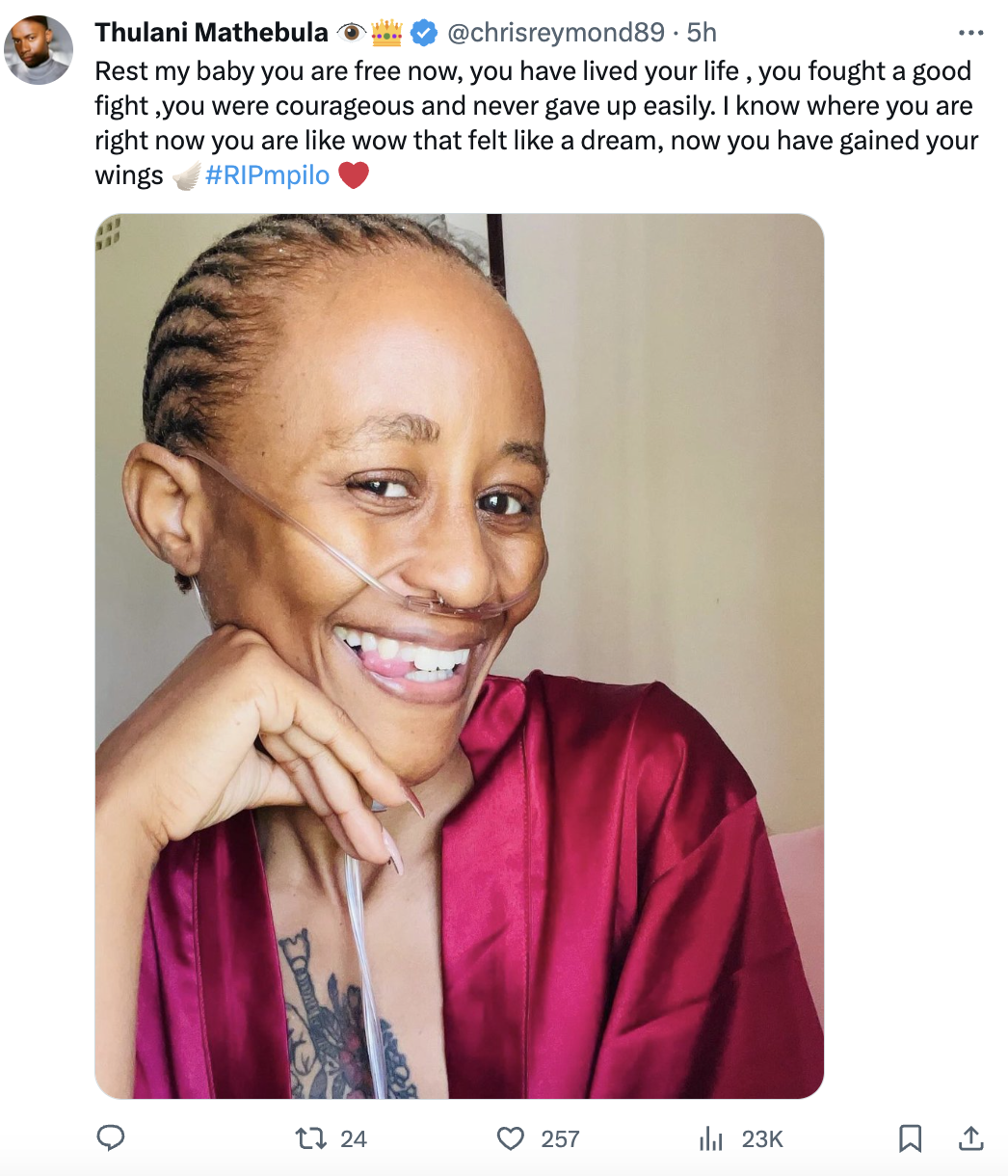Bookmark this tweet
1008x1176 pixels.
910,1139
